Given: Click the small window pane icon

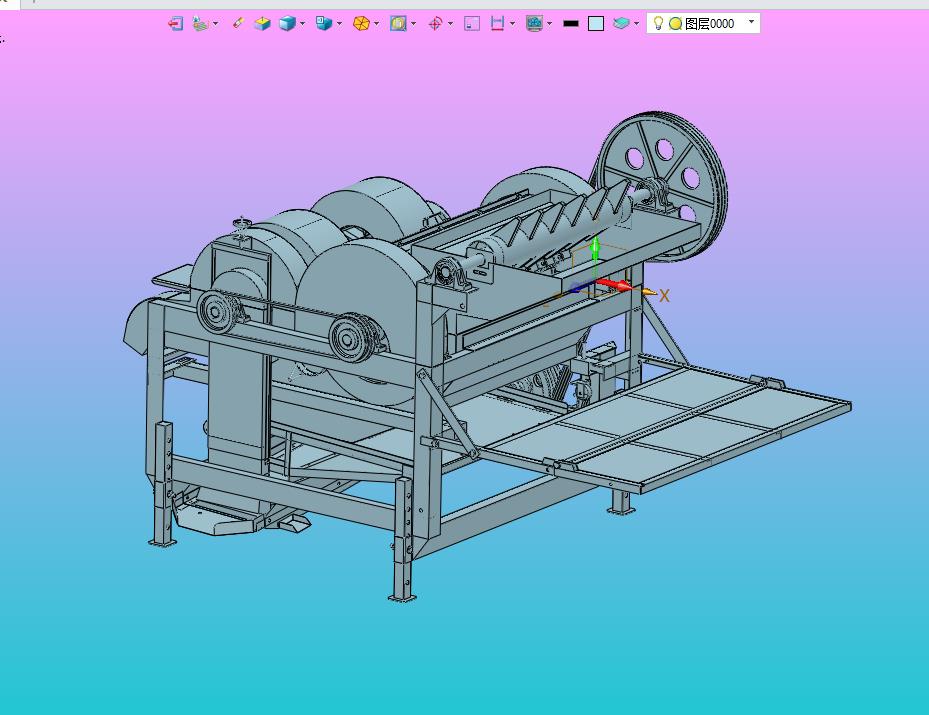Looking at the screenshot, I should (472, 23).
